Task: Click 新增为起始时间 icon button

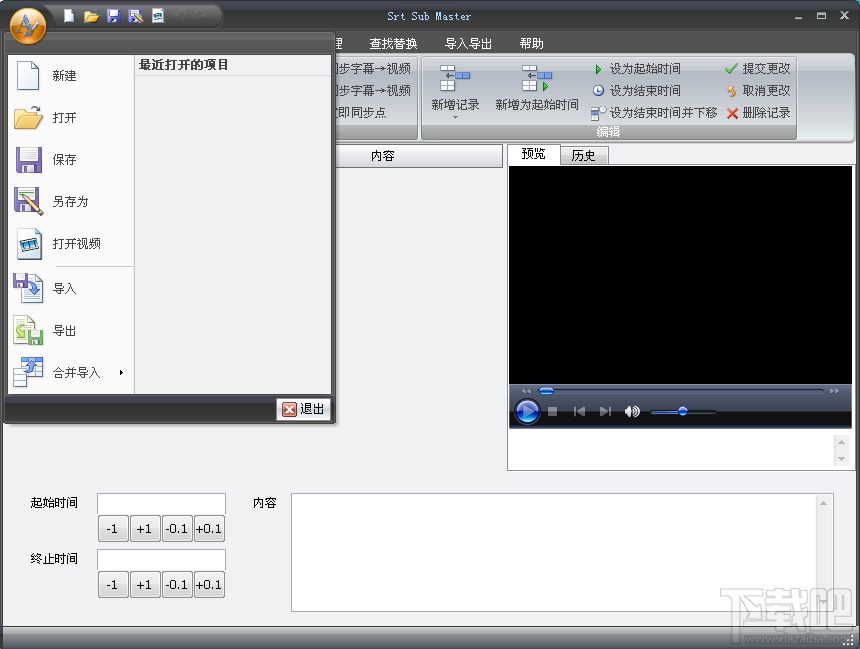Action: click(x=536, y=88)
